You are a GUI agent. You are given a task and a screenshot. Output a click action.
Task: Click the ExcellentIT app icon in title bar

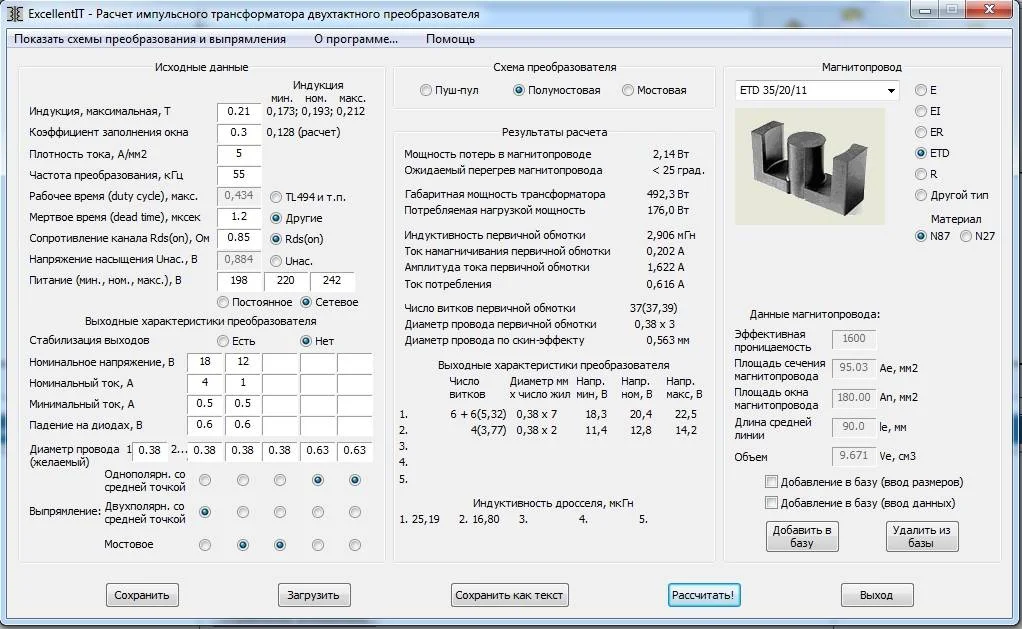(14, 14)
